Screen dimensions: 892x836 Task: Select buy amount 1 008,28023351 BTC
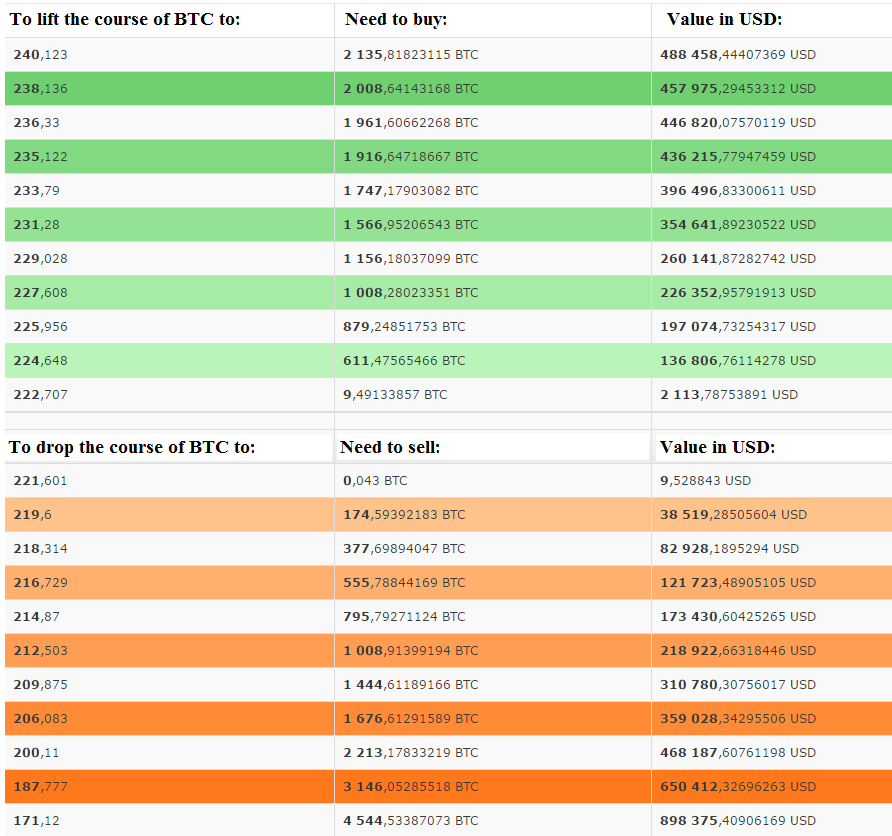tap(411, 293)
